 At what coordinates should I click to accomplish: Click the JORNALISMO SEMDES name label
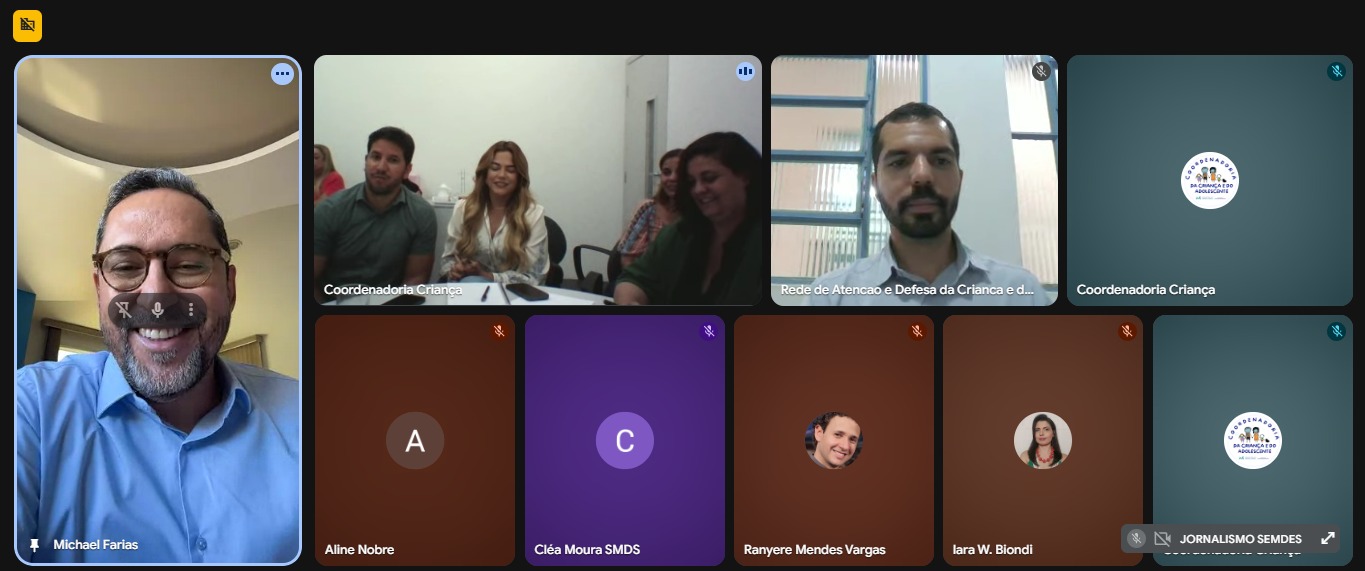click(1241, 539)
